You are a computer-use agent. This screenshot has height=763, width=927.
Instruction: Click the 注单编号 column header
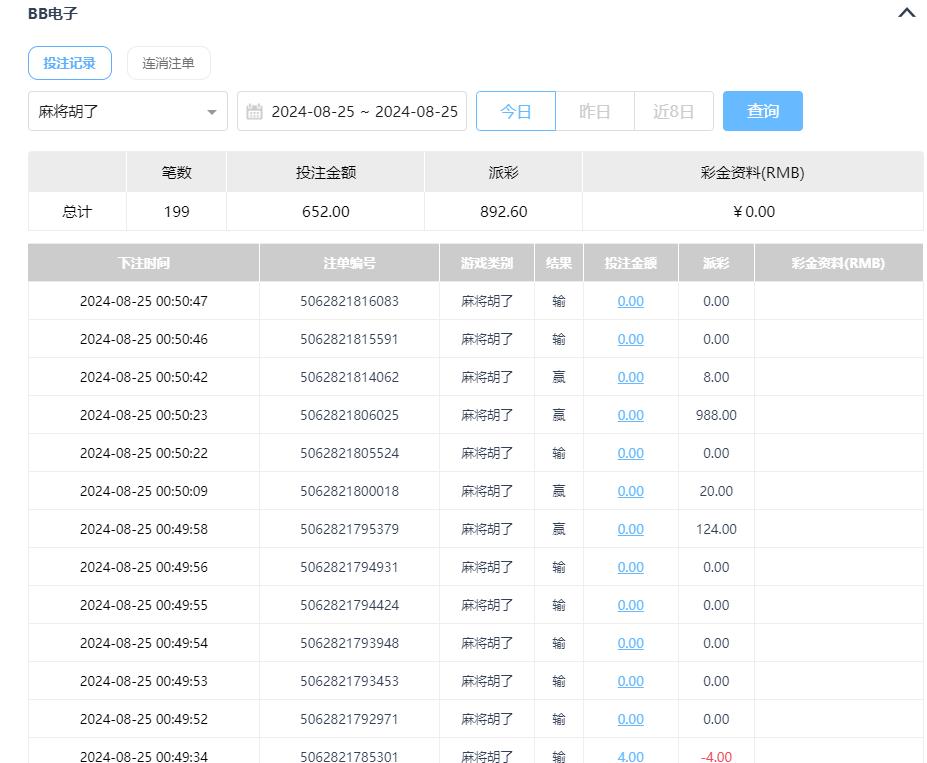point(349,263)
